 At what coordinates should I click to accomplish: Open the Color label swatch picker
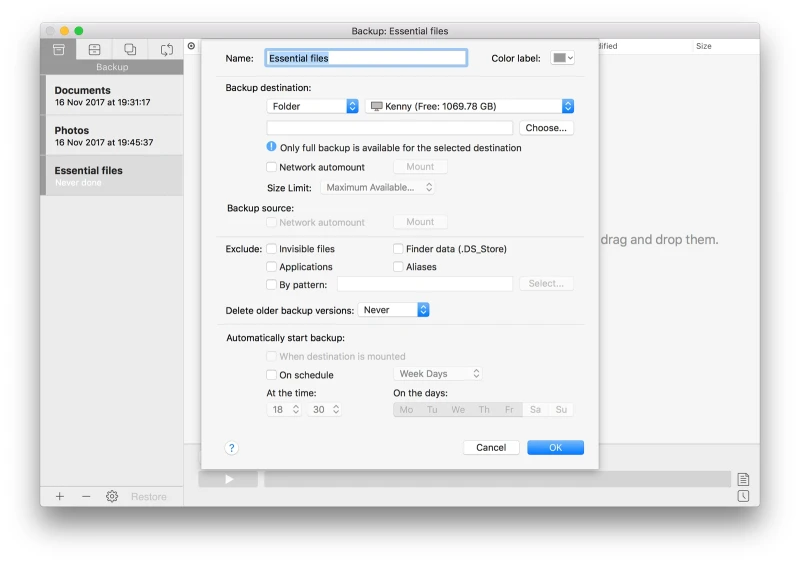pos(563,58)
